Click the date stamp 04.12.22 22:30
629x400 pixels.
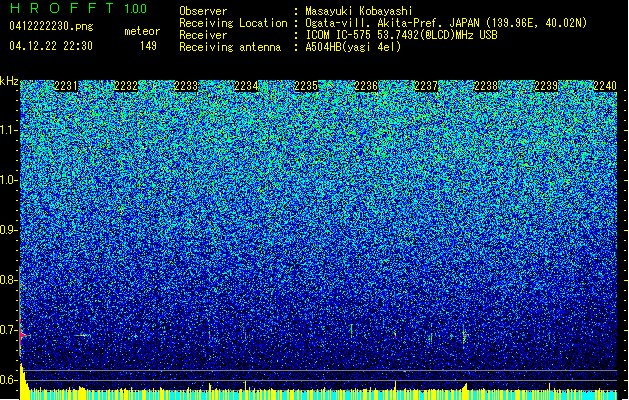point(51,46)
